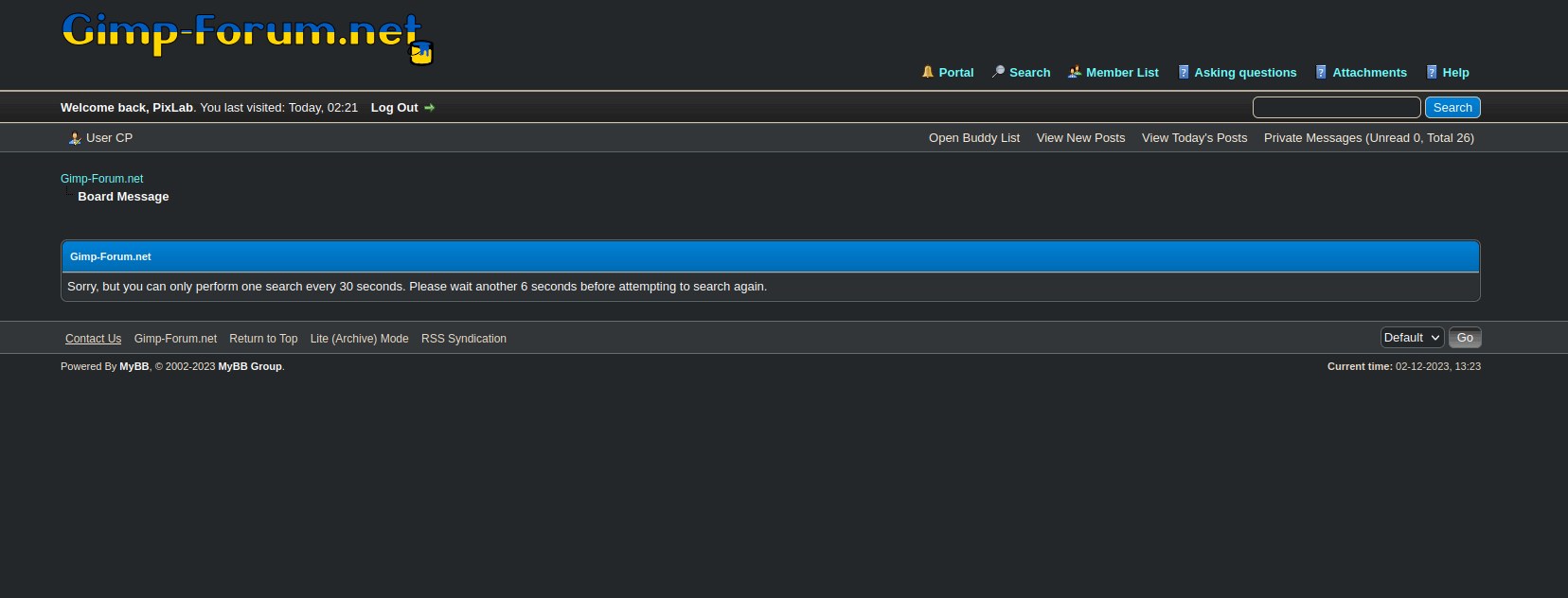
Task: Click the MyBB link in footer
Action: [134, 366]
